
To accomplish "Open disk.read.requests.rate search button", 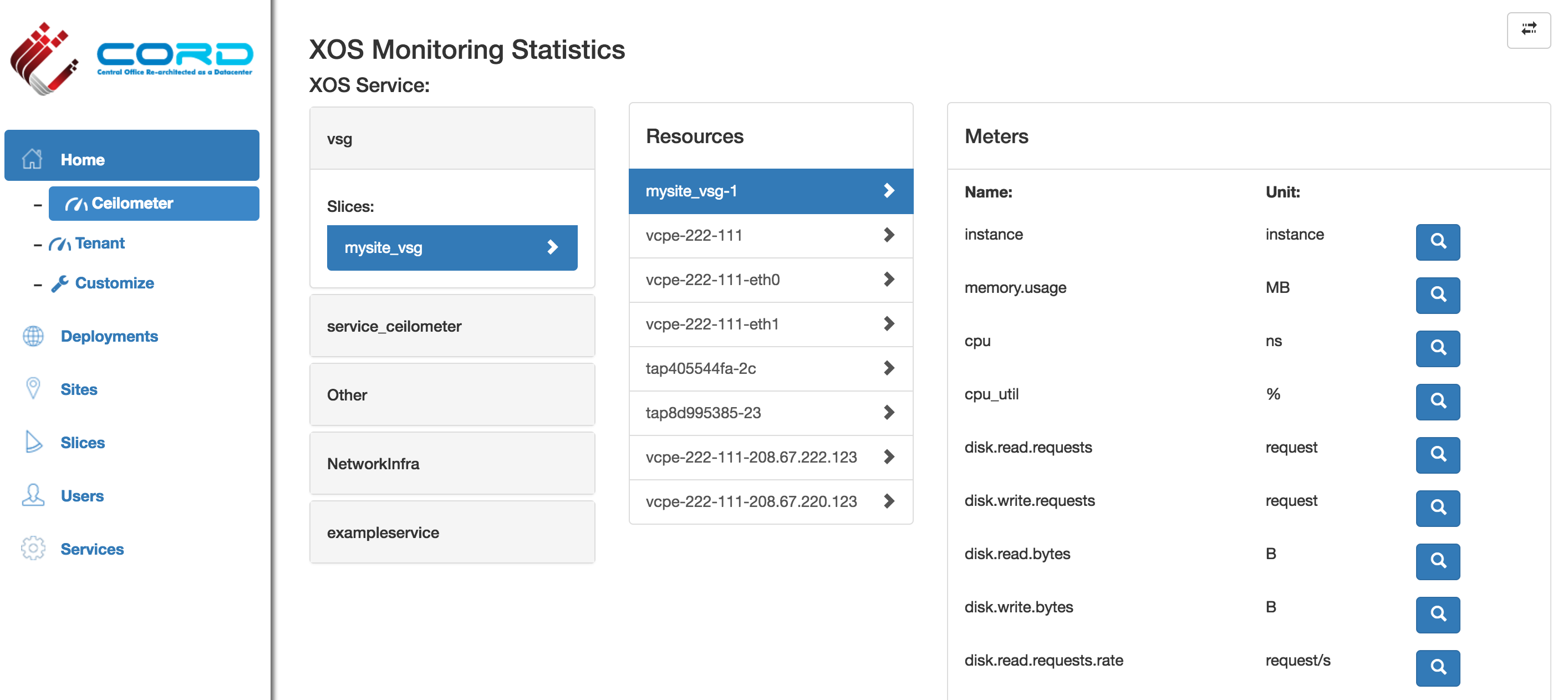I will click(1437, 668).
